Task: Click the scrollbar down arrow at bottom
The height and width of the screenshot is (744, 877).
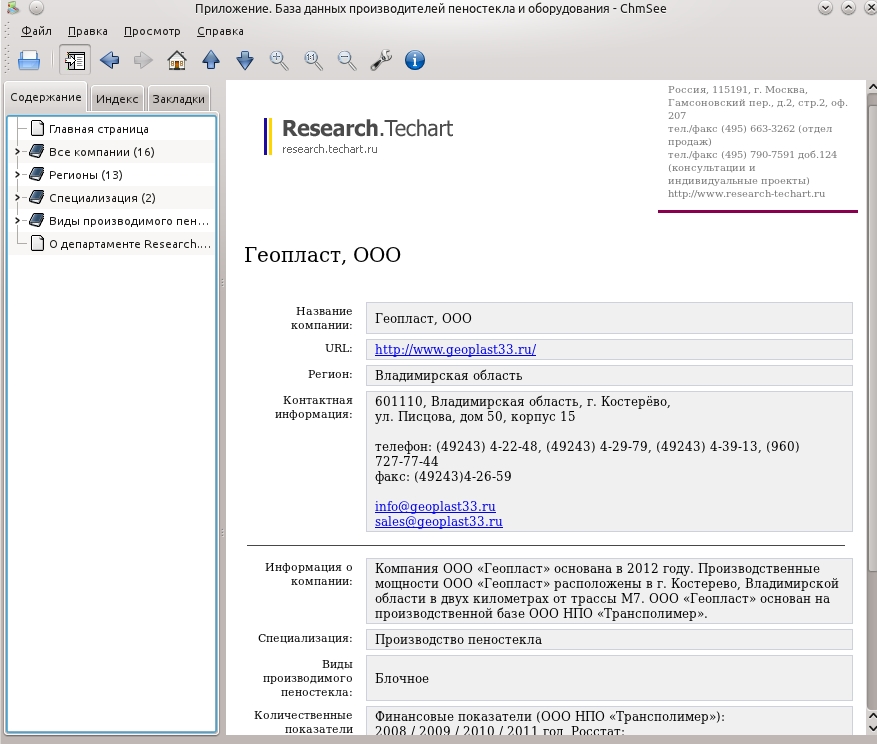Action: [872, 728]
